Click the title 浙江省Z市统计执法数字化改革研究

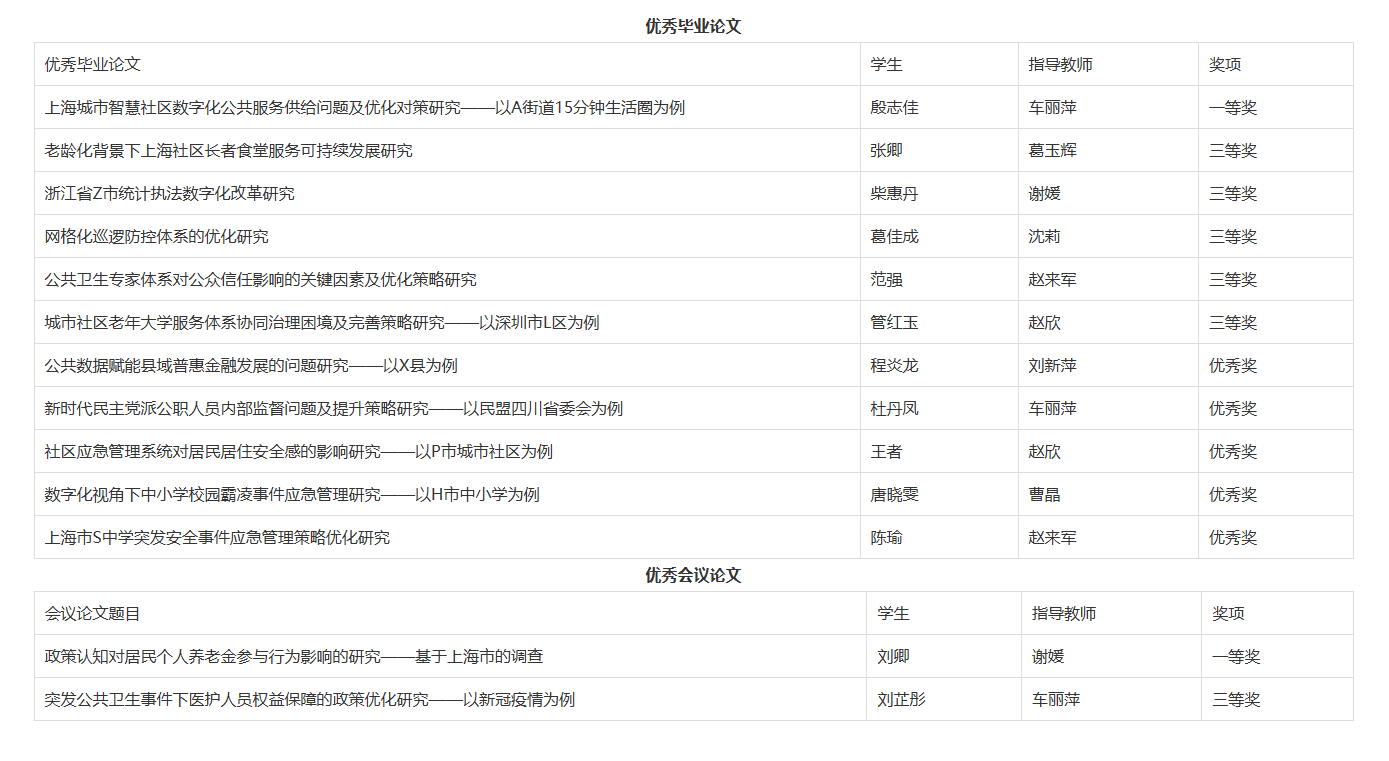[169, 194]
